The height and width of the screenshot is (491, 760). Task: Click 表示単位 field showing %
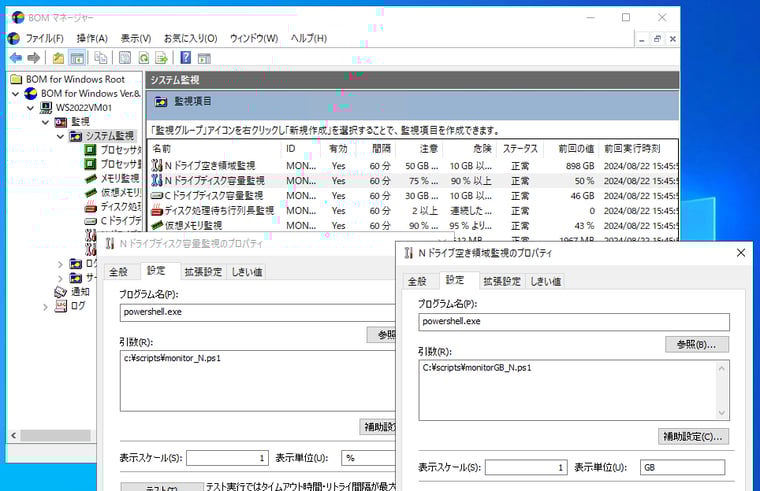[369, 458]
